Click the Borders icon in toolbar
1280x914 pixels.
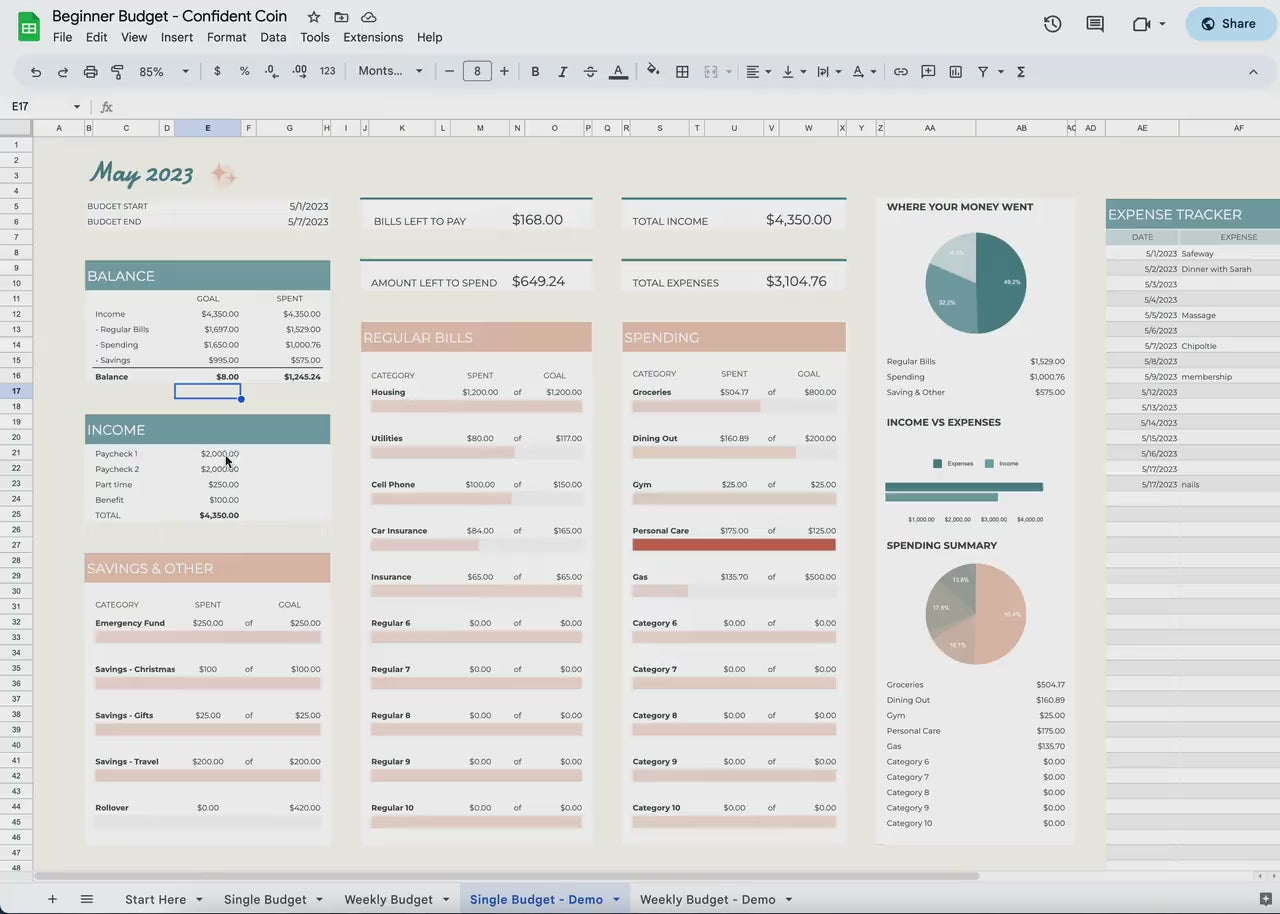coord(682,72)
